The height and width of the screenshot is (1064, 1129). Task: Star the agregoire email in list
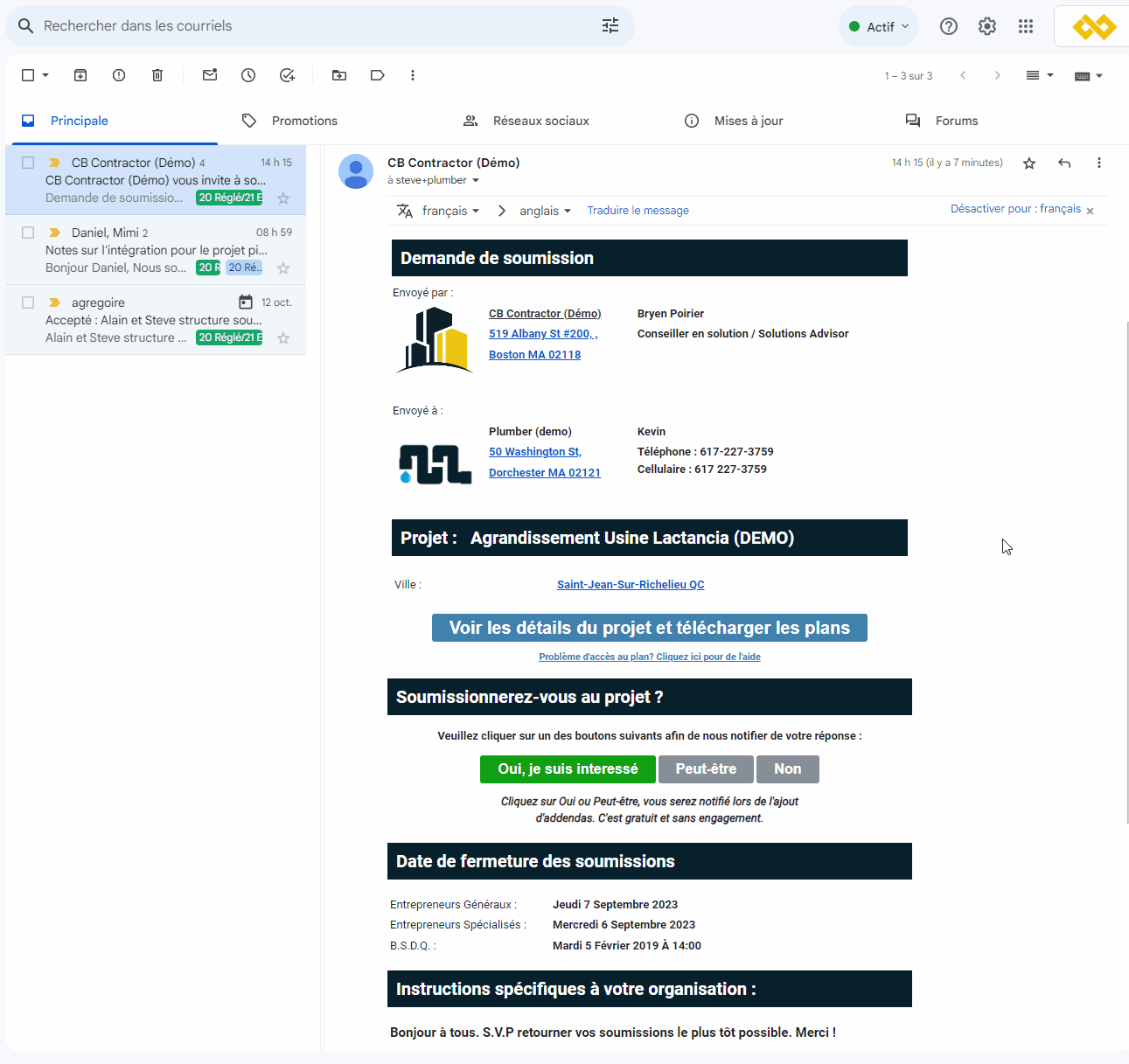(x=283, y=338)
